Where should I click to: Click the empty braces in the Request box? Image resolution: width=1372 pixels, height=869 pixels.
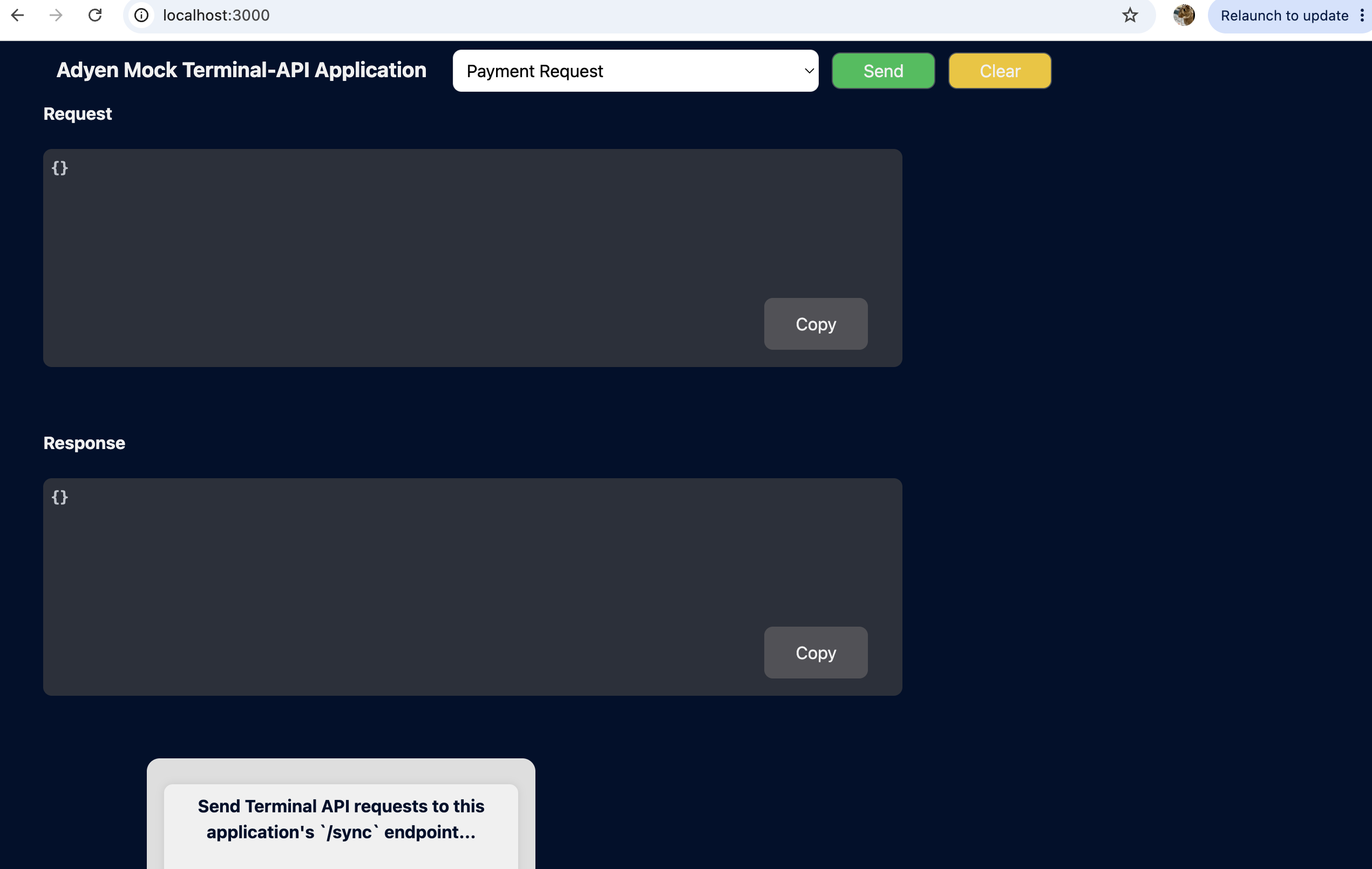coord(60,168)
